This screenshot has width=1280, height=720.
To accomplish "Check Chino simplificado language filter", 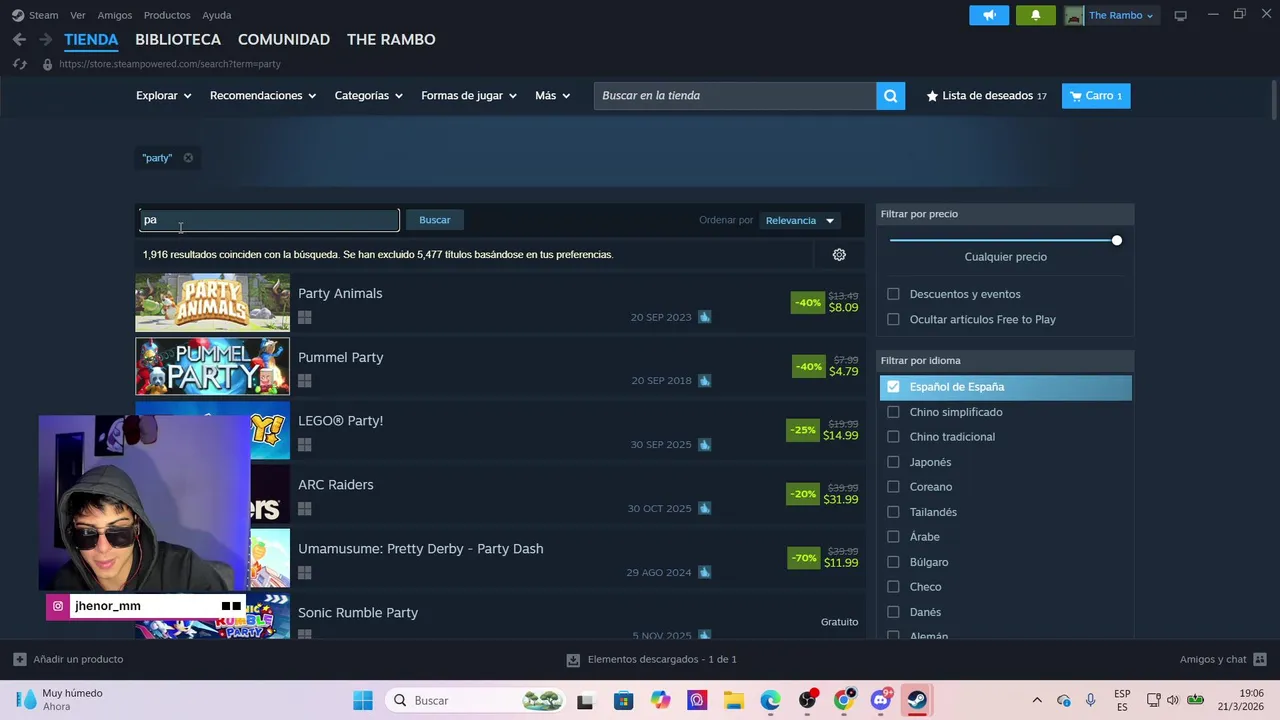I will click(893, 412).
